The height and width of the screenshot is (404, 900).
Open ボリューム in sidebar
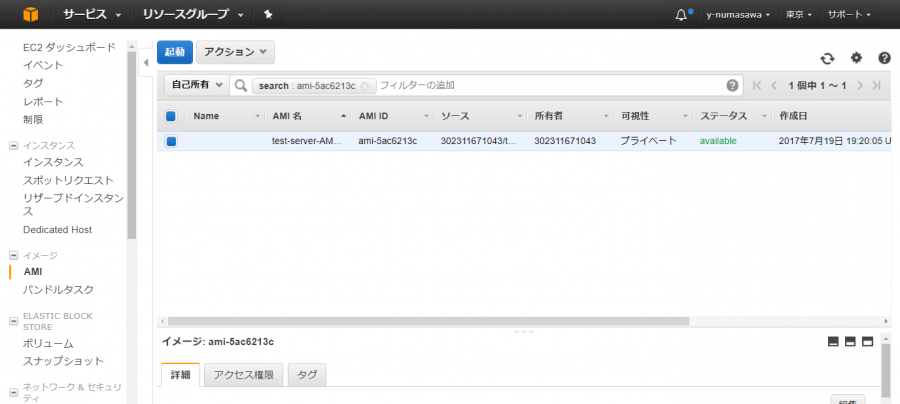click(48, 344)
